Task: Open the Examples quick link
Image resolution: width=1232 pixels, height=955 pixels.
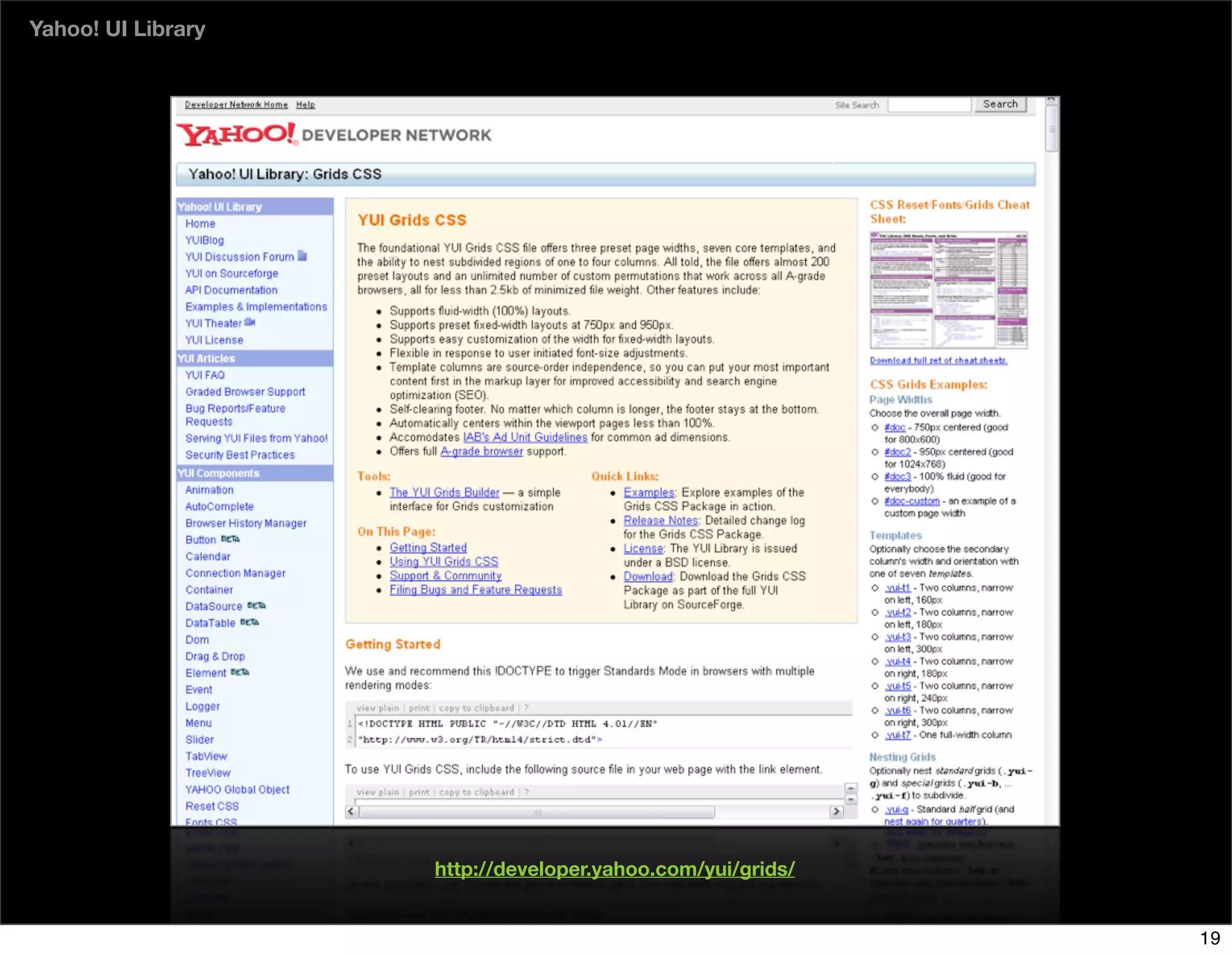Action: click(x=649, y=492)
